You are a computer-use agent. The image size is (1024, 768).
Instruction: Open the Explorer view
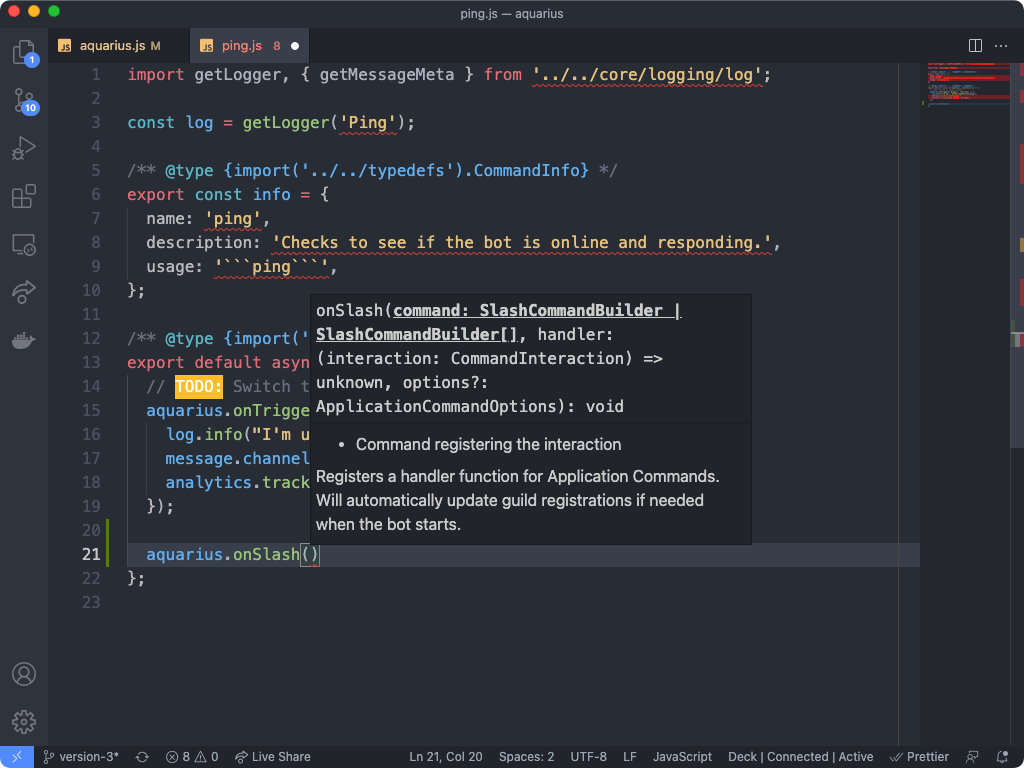click(24, 50)
